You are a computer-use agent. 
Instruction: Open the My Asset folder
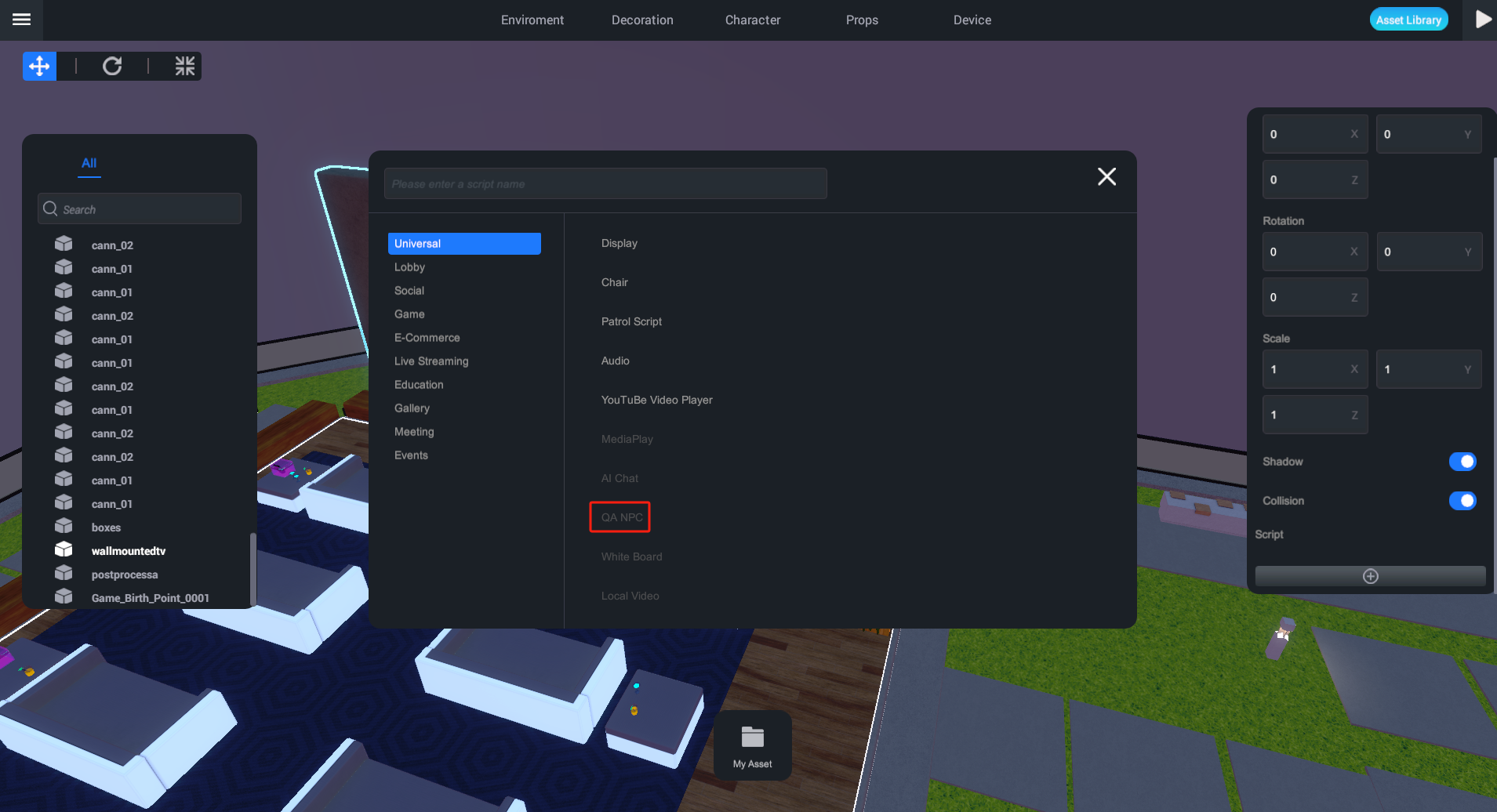click(752, 745)
